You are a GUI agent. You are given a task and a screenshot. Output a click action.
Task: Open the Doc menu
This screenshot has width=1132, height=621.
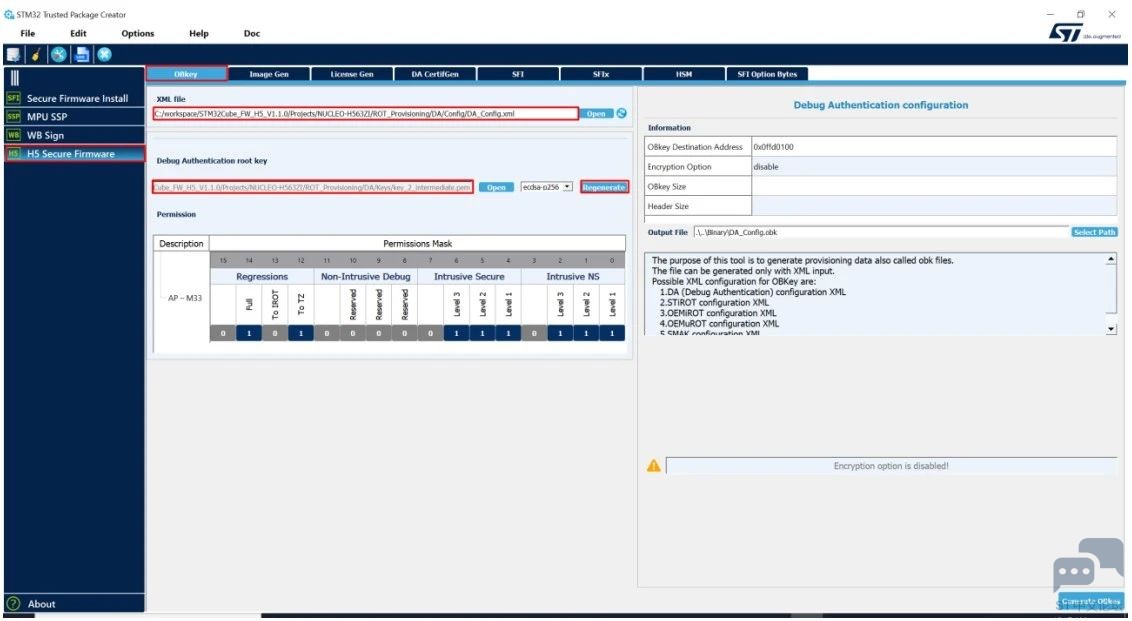coord(252,33)
